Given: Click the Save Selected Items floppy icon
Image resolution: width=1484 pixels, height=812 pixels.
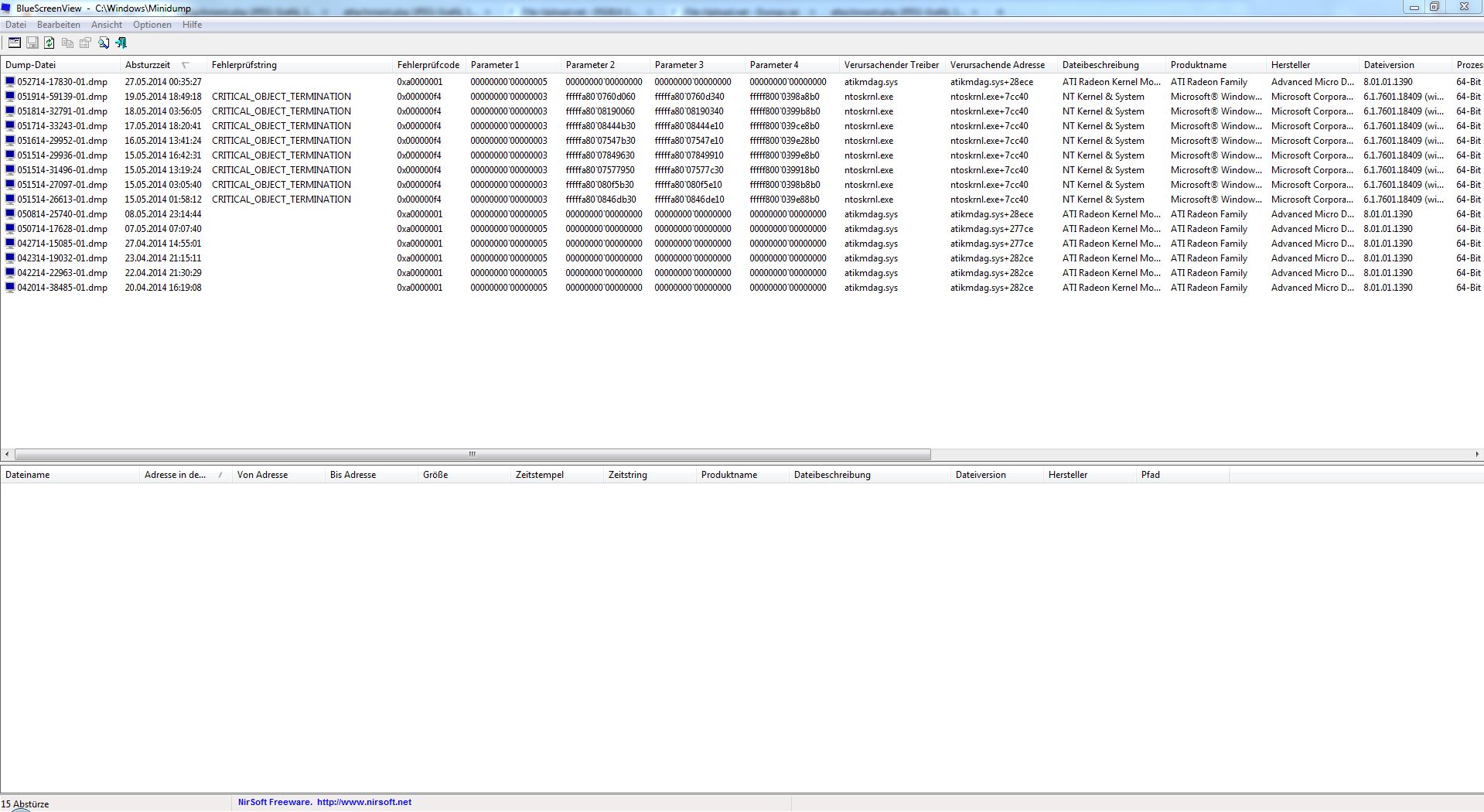Looking at the screenshot, I should click(x=32, y=43).
